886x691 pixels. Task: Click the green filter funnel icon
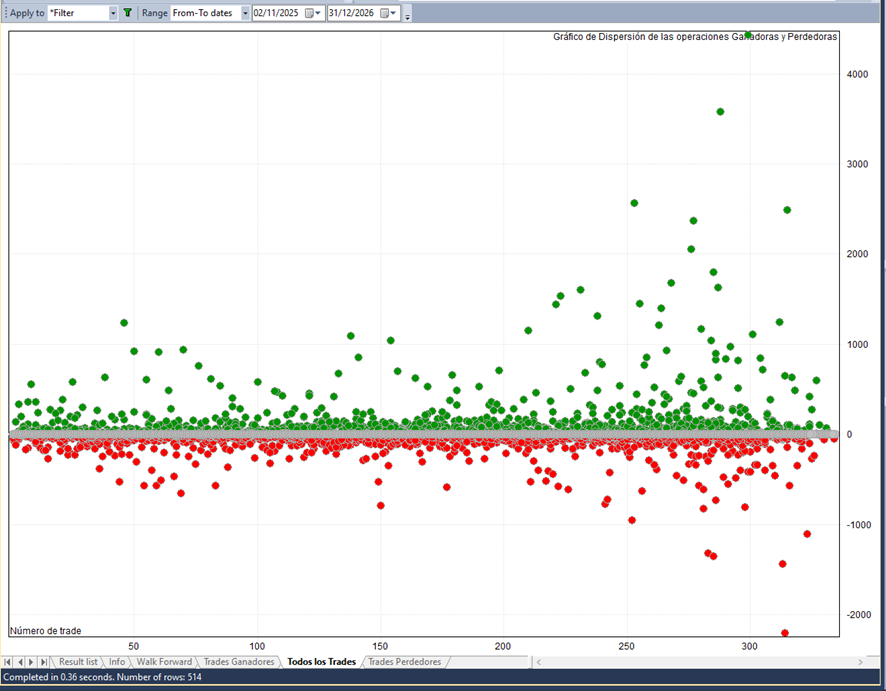[127, 13]
